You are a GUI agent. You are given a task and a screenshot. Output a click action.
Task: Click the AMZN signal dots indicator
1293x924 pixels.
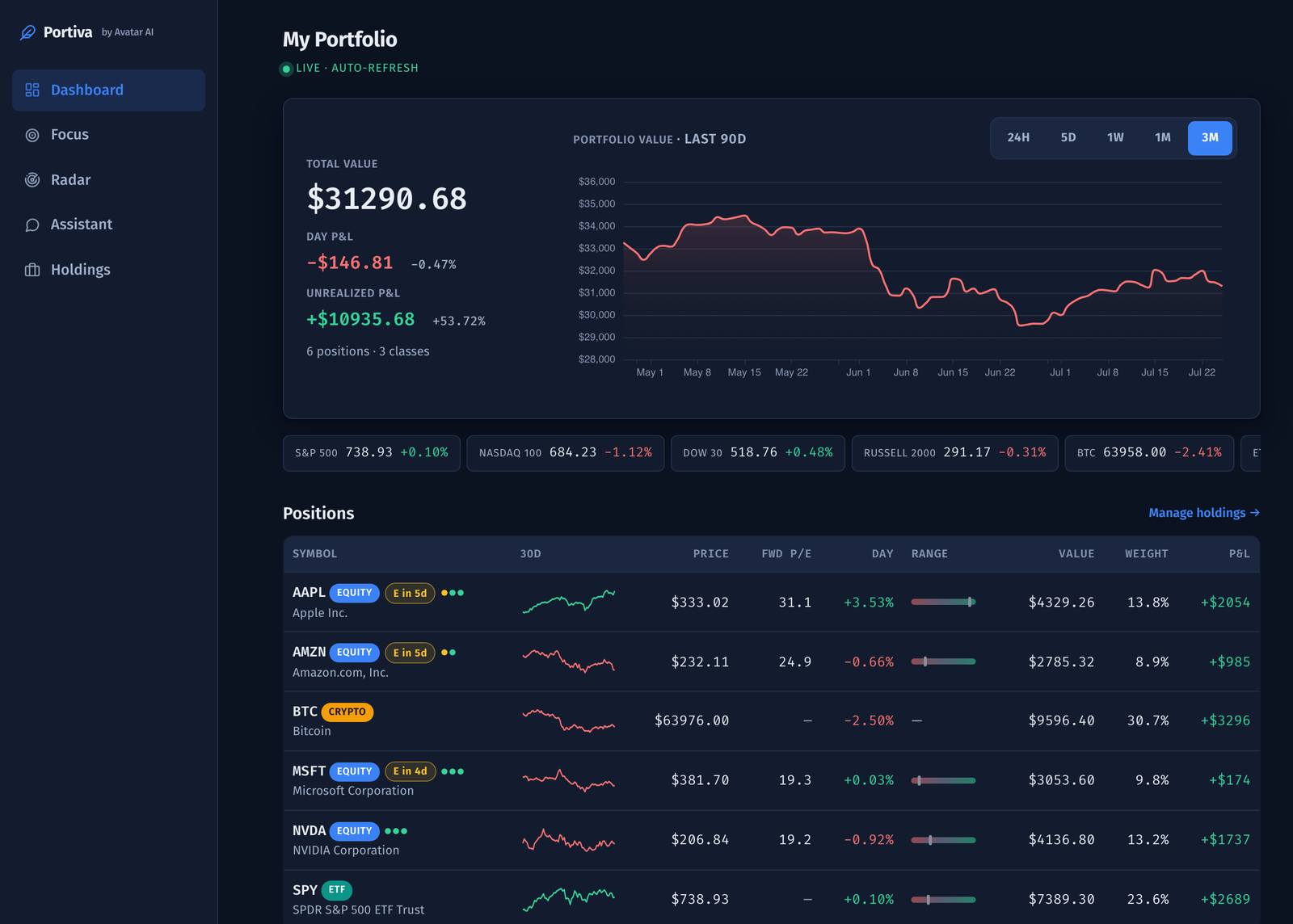click(x=449, y=653)
